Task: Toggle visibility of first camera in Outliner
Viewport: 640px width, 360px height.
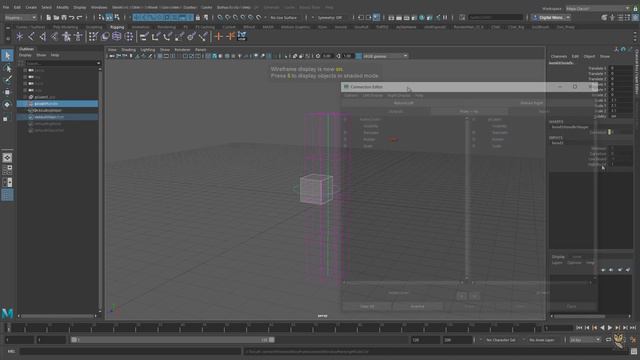Action: tap(31, 70)
